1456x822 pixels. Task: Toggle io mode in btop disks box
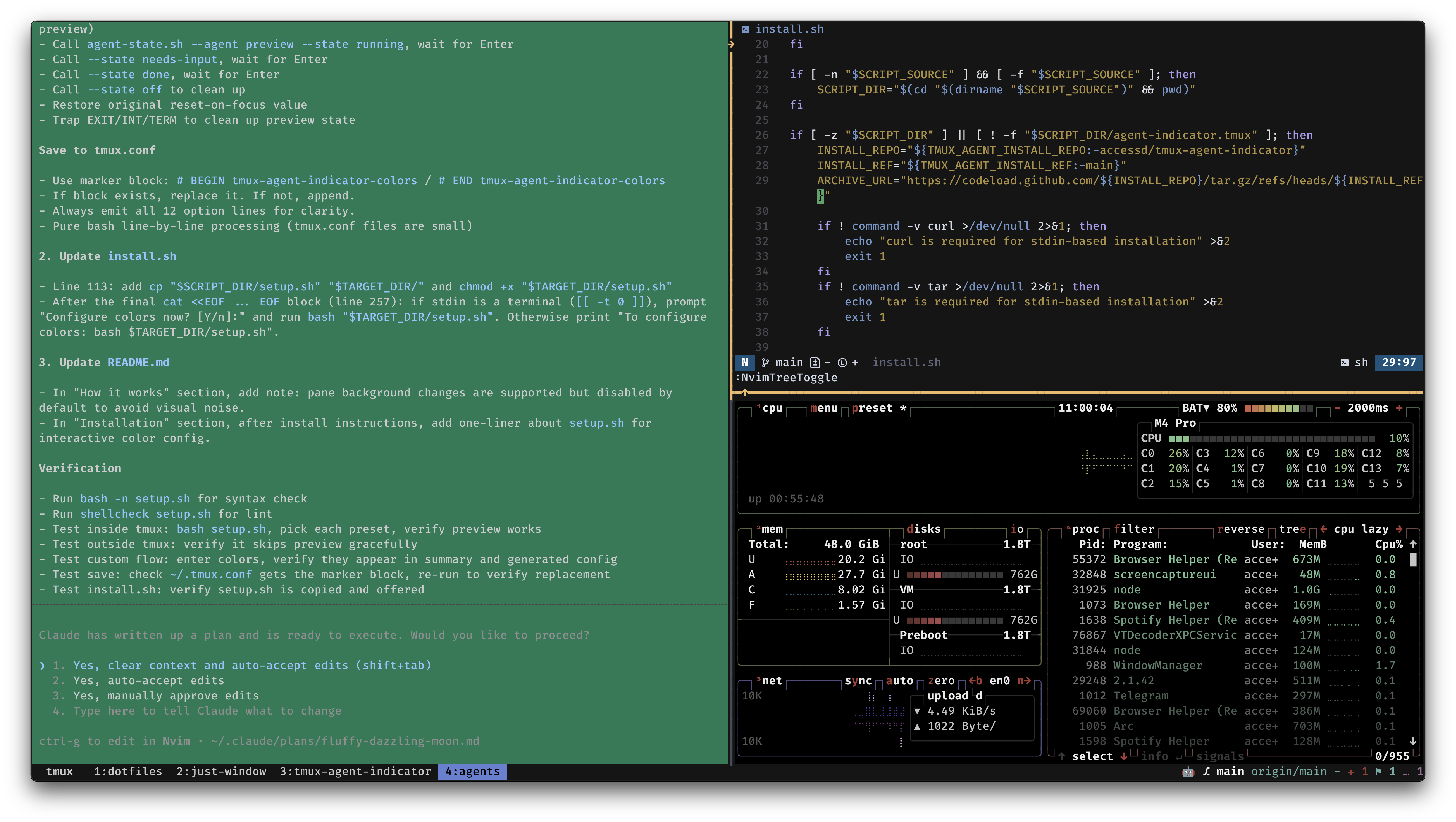pyautogui.click(x=1017, y=529)
